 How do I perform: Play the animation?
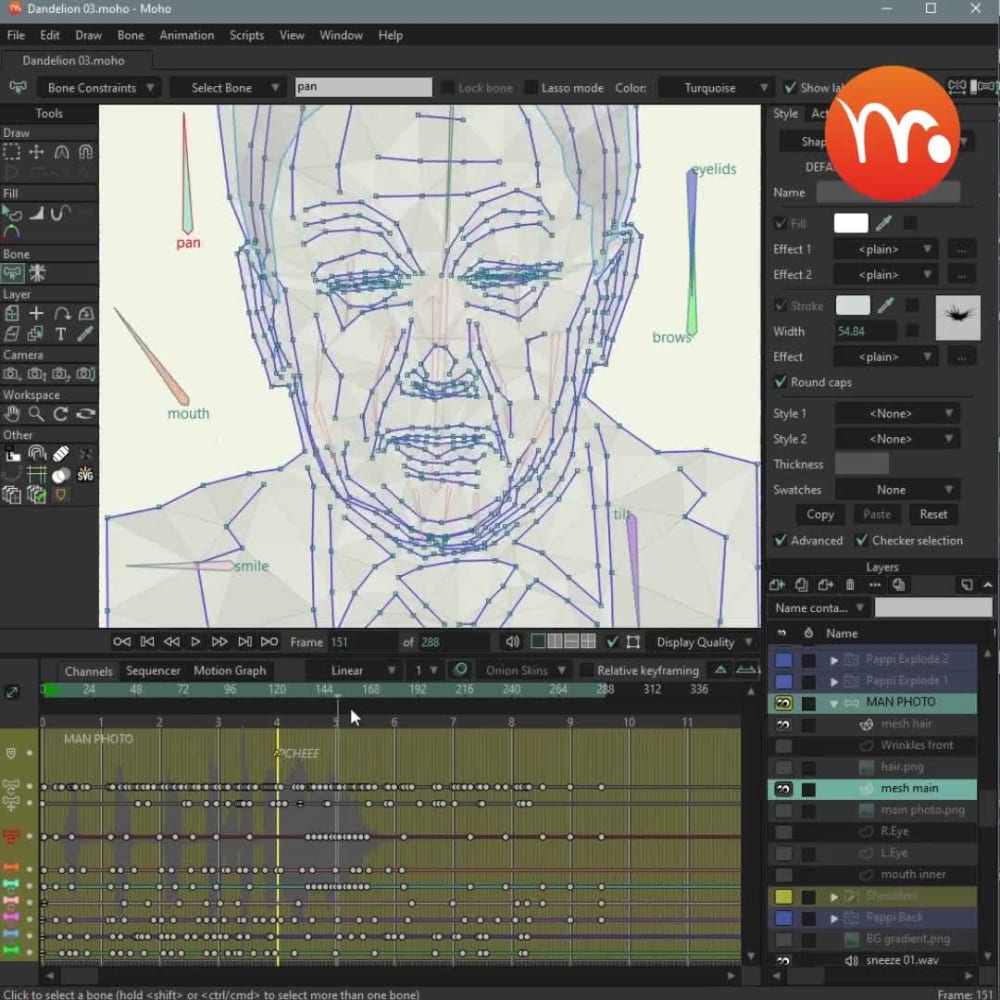195,642
